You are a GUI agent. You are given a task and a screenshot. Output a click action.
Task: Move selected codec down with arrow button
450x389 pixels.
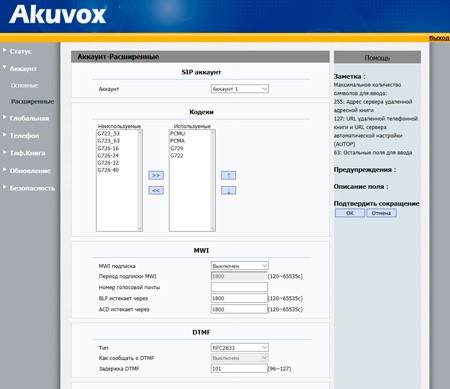pyautogui.click(x=228, y=190)
